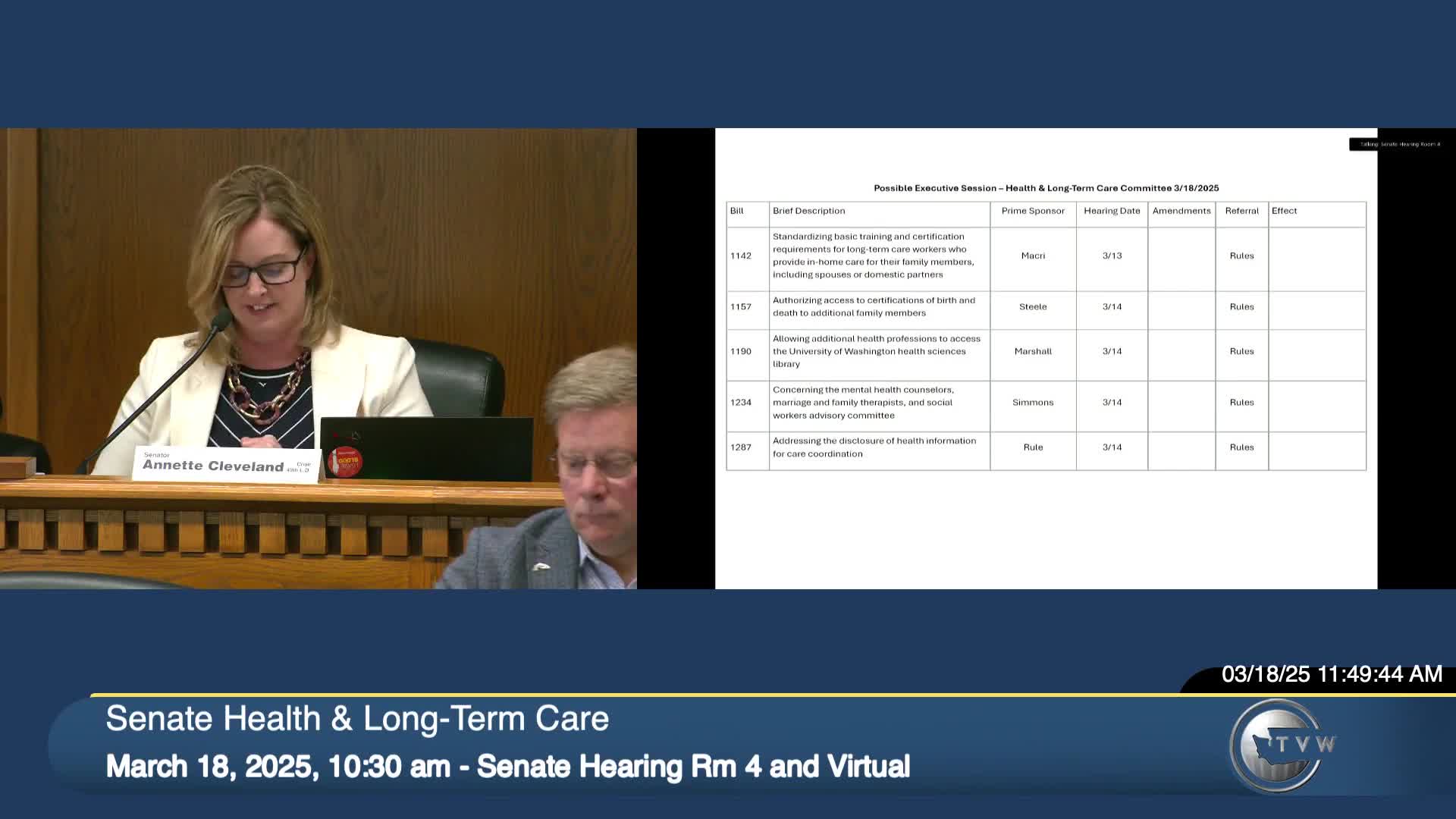Screen dimensions: 1456x819
Task: Click bill number 1287 in the table
Action: pyautogui.click(x=741, y=447)
